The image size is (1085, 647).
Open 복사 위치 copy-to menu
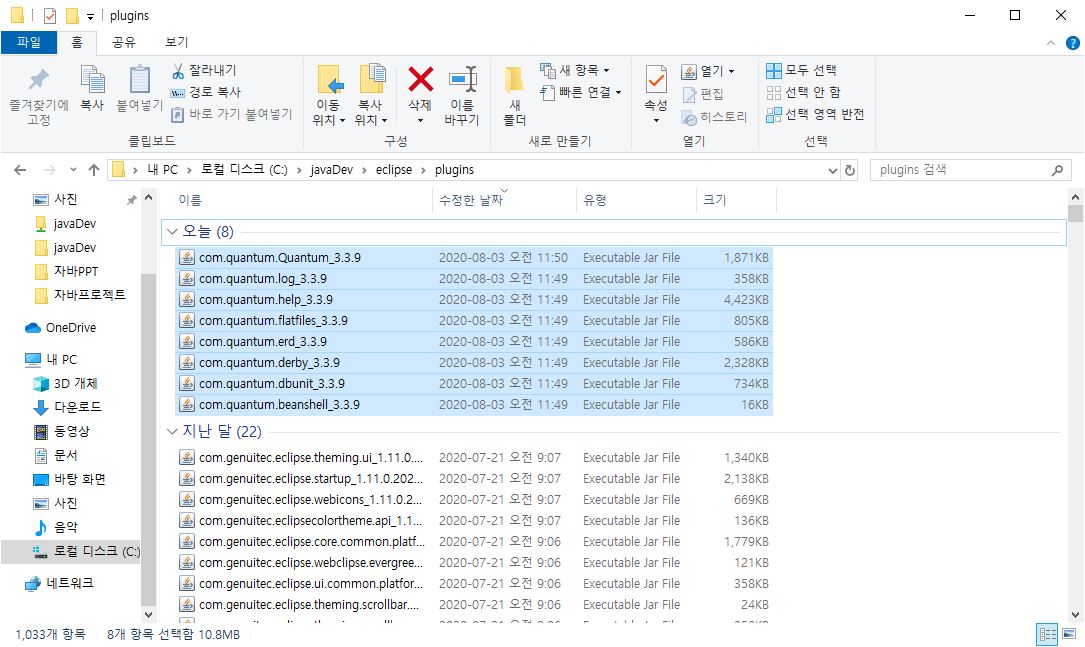click(371, 96)
